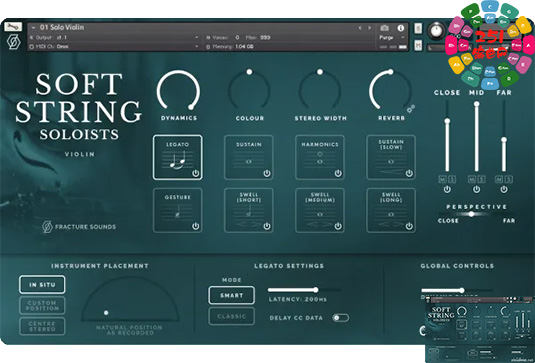The height and width of the screenshot is (363, 535).
Task: Click the legato Latency slider handle
Action: [x=316, y=290]
